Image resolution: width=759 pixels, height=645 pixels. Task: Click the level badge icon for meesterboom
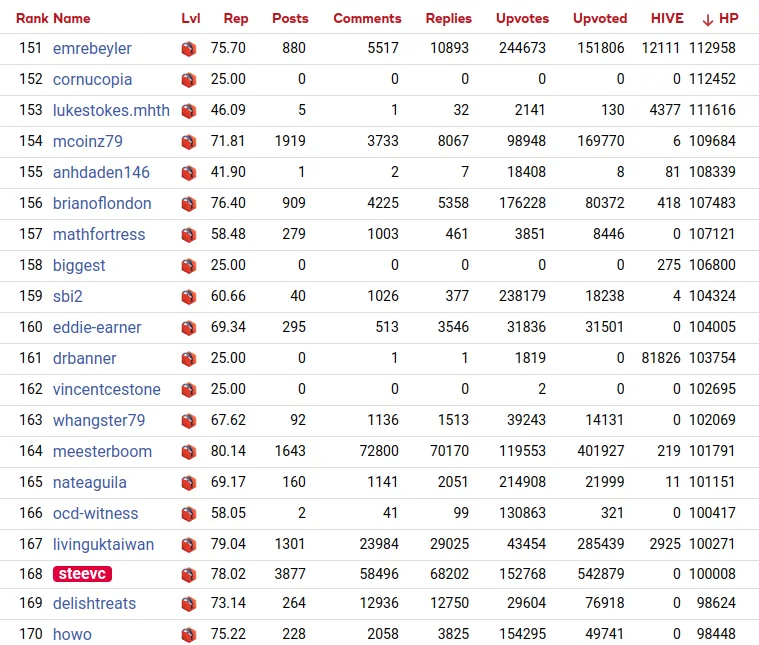coord(189,452)
